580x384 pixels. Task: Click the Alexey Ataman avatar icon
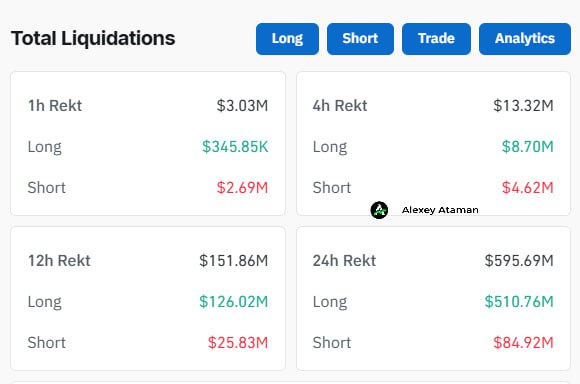tap(379, 210)
